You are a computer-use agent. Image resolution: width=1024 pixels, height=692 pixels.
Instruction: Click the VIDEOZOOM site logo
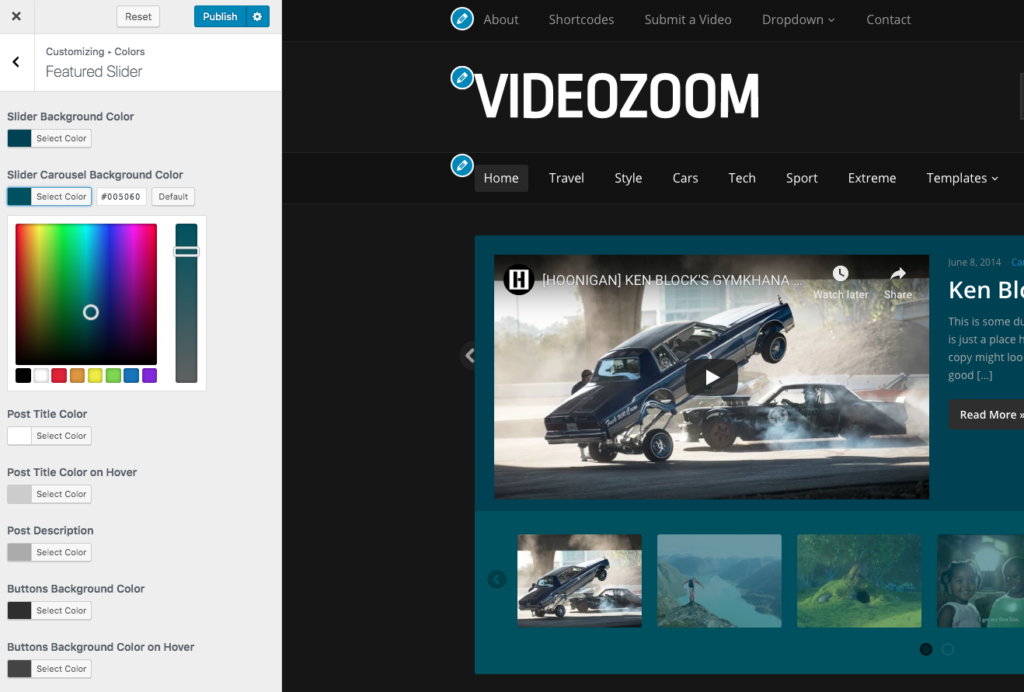[616, 96]
